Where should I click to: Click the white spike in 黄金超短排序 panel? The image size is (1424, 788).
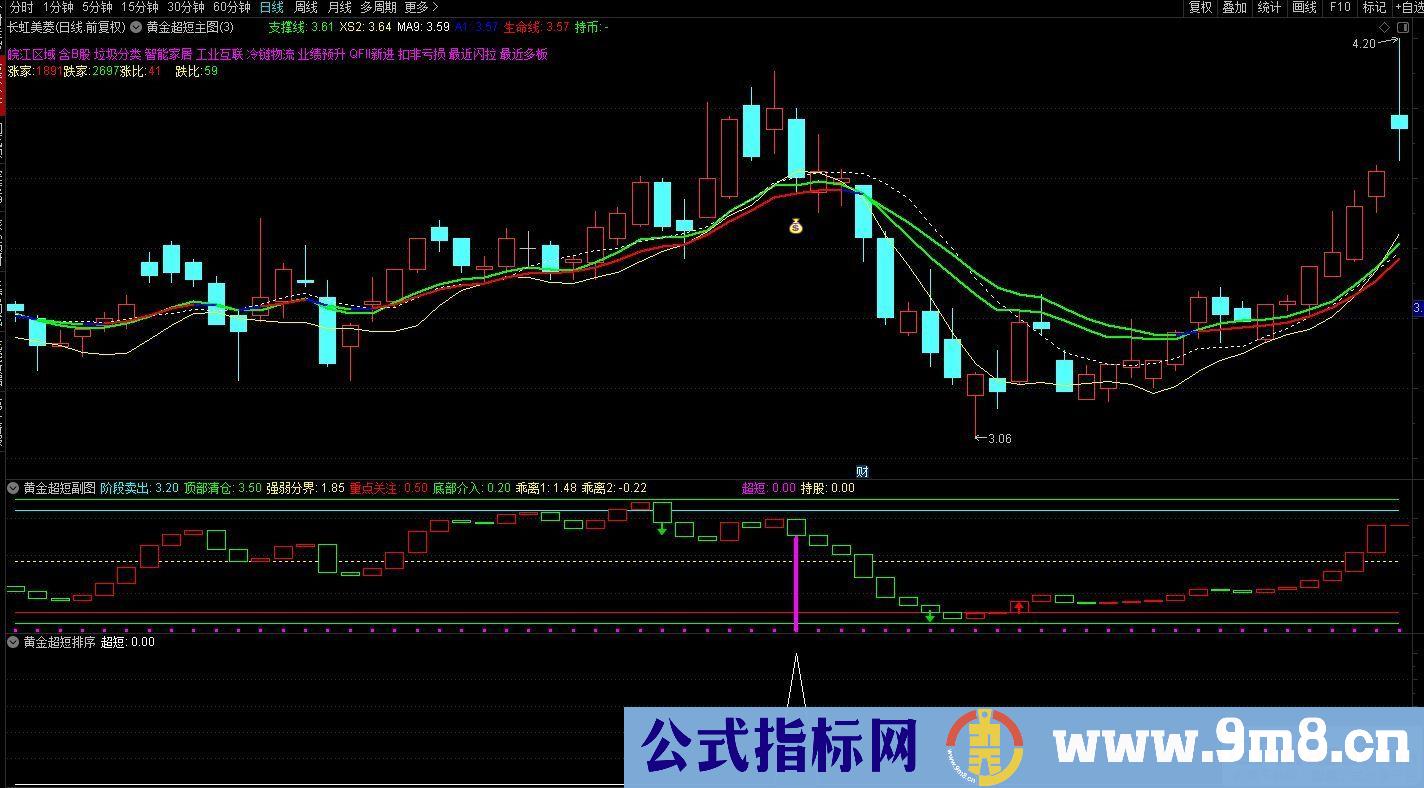point(796,680)
